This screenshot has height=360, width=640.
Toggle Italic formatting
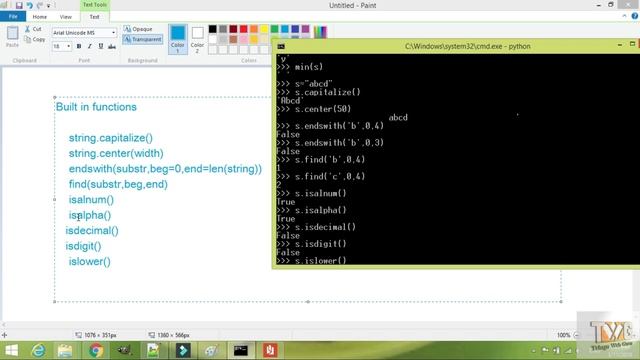[90, 46]
